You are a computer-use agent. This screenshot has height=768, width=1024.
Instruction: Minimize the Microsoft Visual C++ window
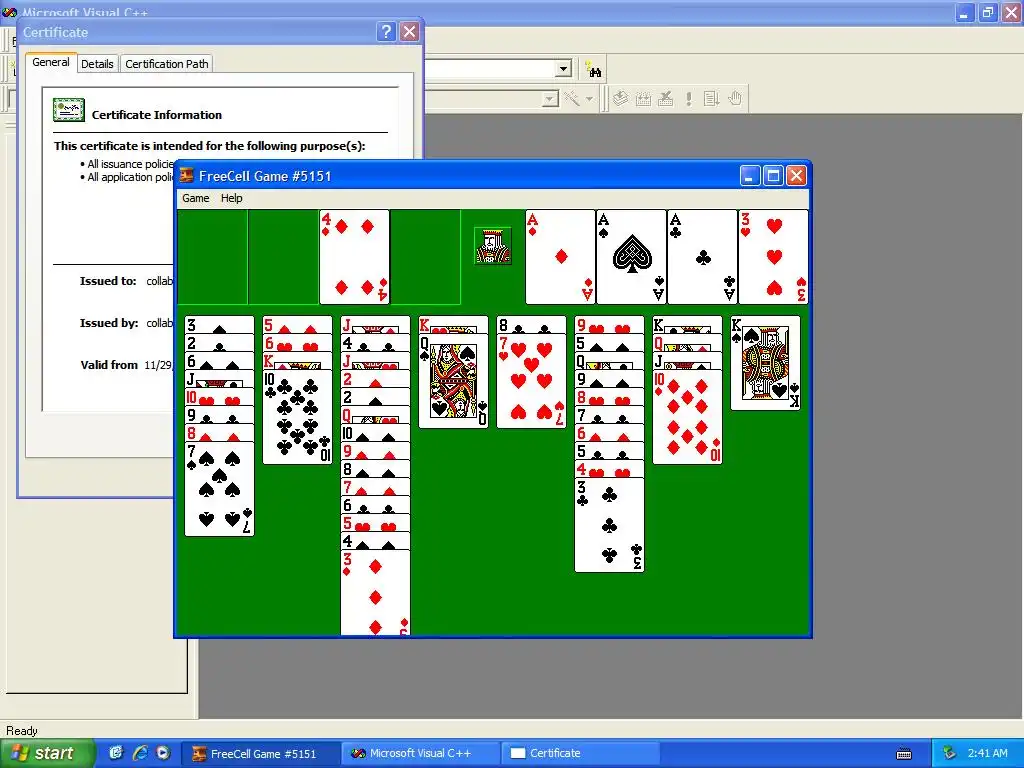[x=965, y=12]
